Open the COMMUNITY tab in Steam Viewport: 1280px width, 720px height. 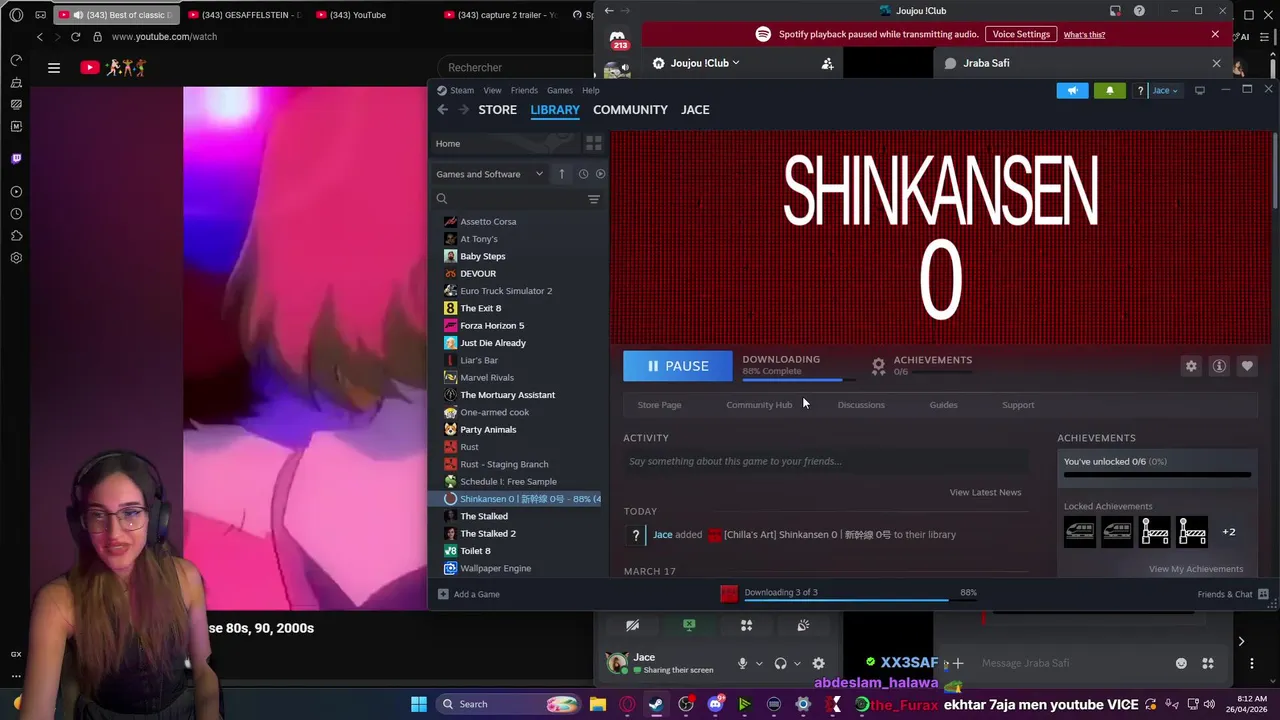630,110
